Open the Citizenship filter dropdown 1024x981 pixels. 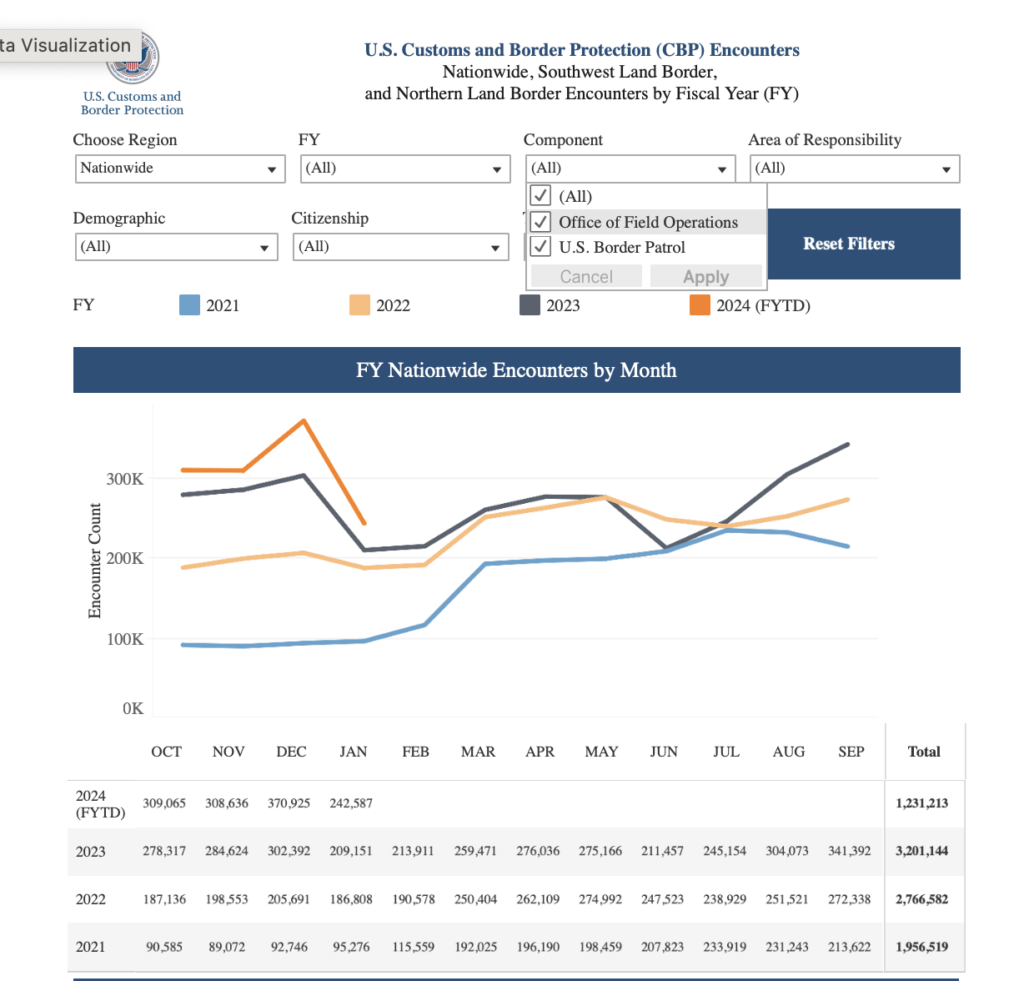(x=400, y=247)
